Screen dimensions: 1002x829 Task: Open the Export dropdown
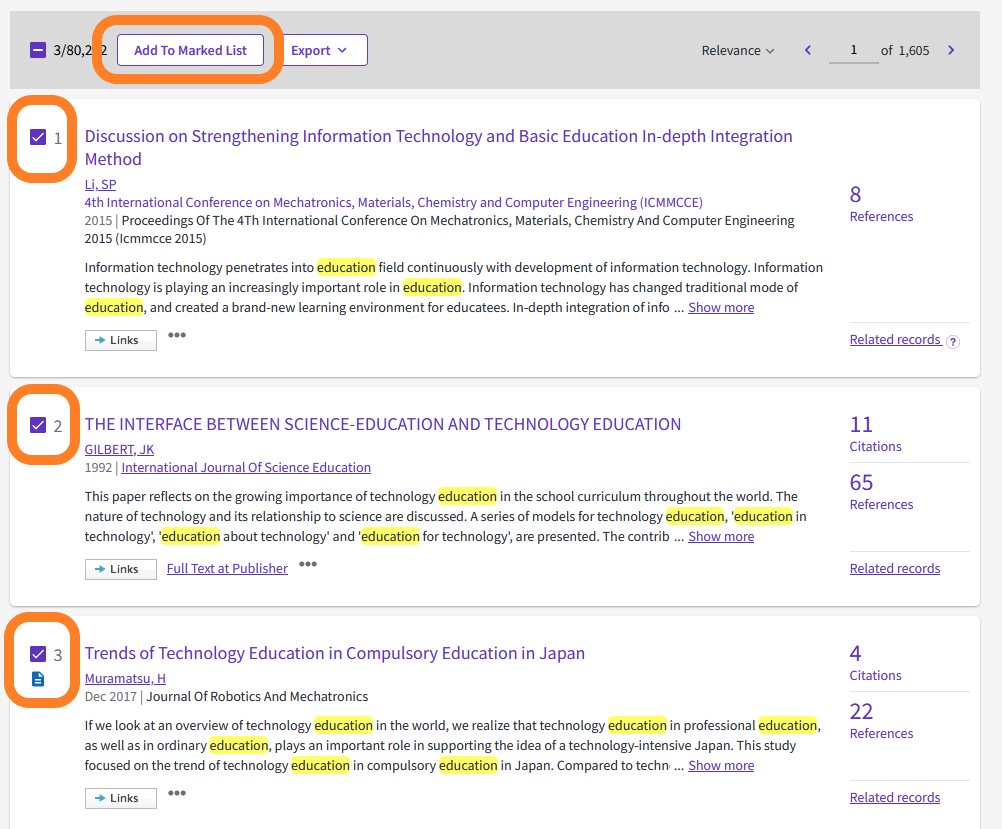(x=323, y=50)
